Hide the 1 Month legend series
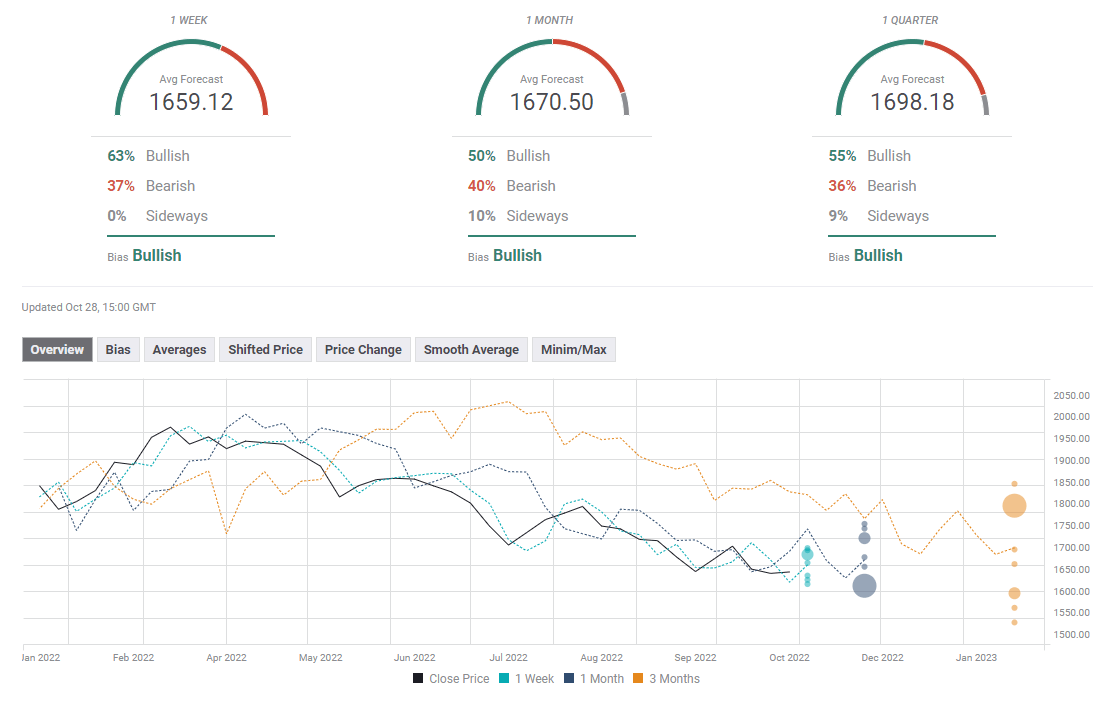This screenshot has height=704, width=1108. pyautogui.click(x=594, y=679)
